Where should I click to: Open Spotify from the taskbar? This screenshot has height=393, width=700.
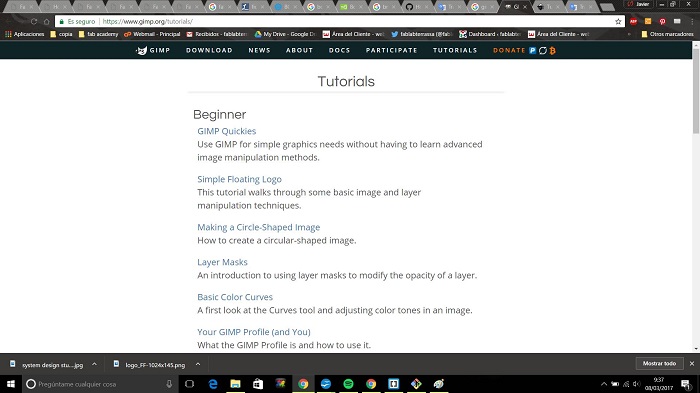tap(348, 384)
